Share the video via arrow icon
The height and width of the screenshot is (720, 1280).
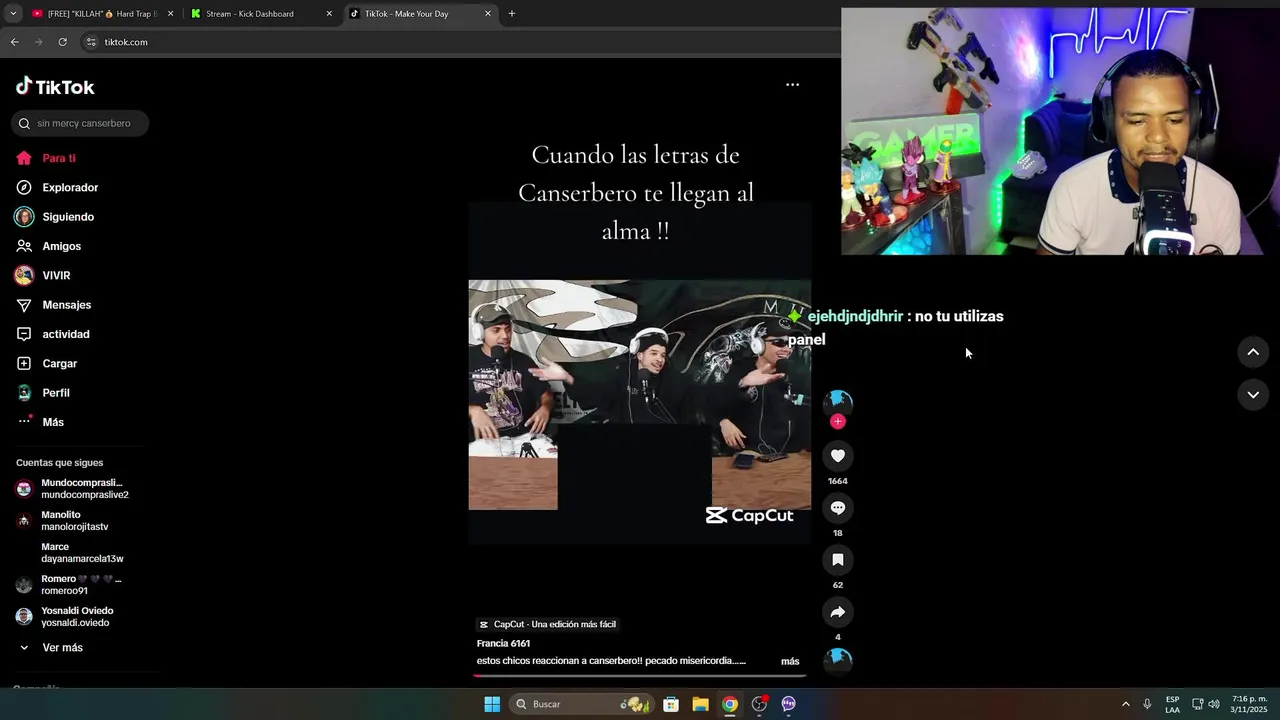[x=838, y=612]
